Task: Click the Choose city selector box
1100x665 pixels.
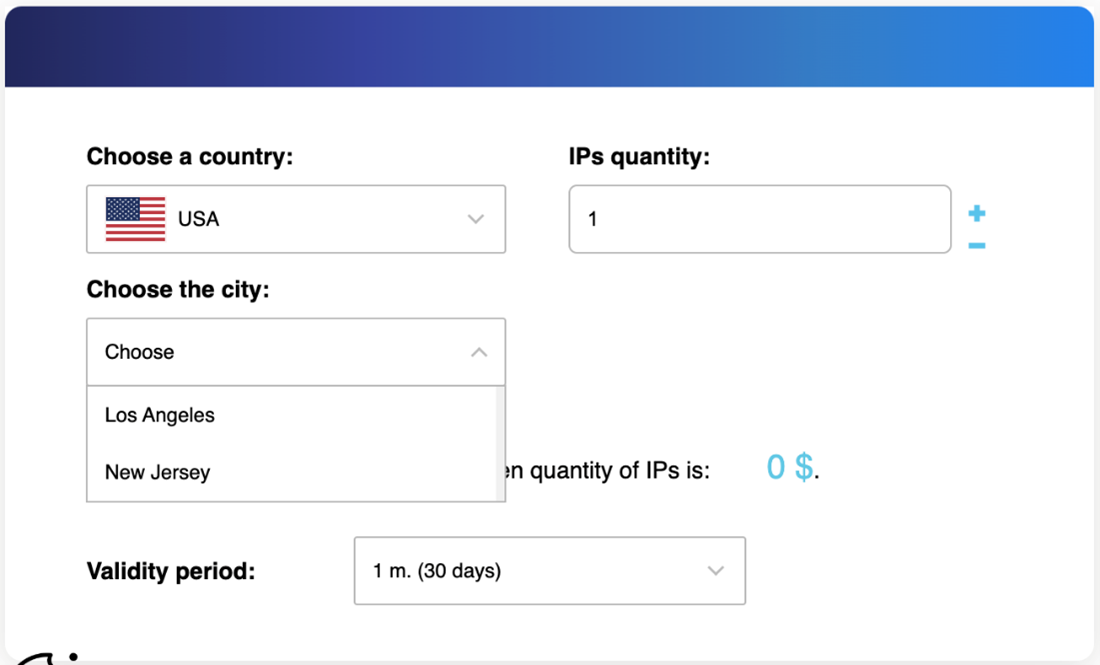Action: pos(280,352)
